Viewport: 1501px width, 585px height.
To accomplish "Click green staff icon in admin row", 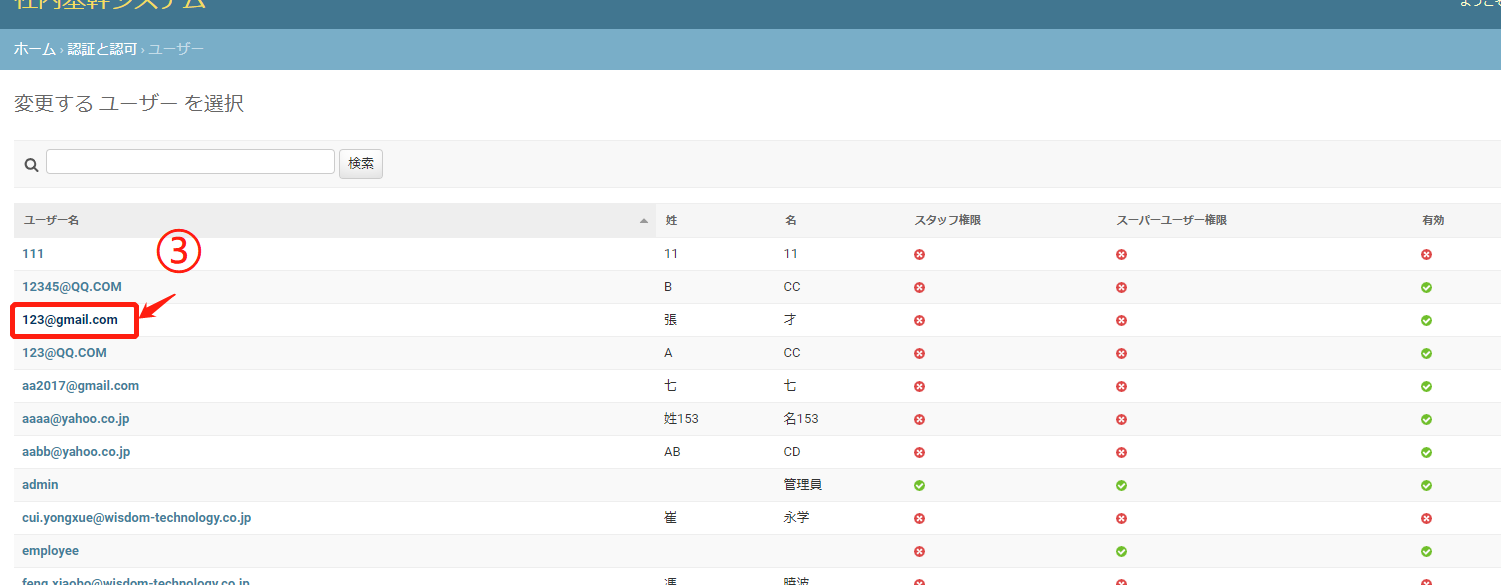I will click(x=919, y=485).
